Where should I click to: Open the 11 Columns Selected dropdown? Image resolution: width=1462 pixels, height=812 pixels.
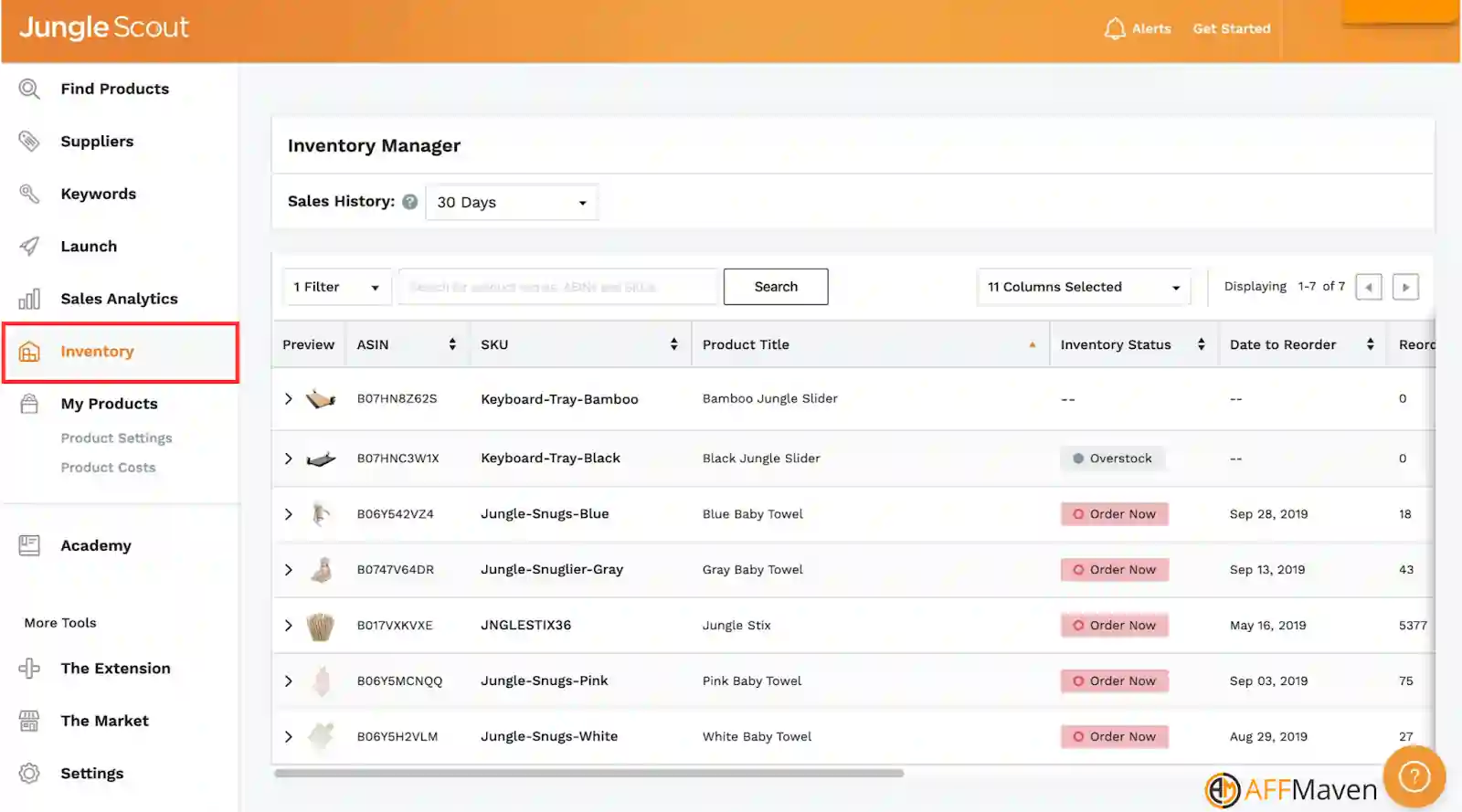pyautogui.click(x=1084, y=287)
